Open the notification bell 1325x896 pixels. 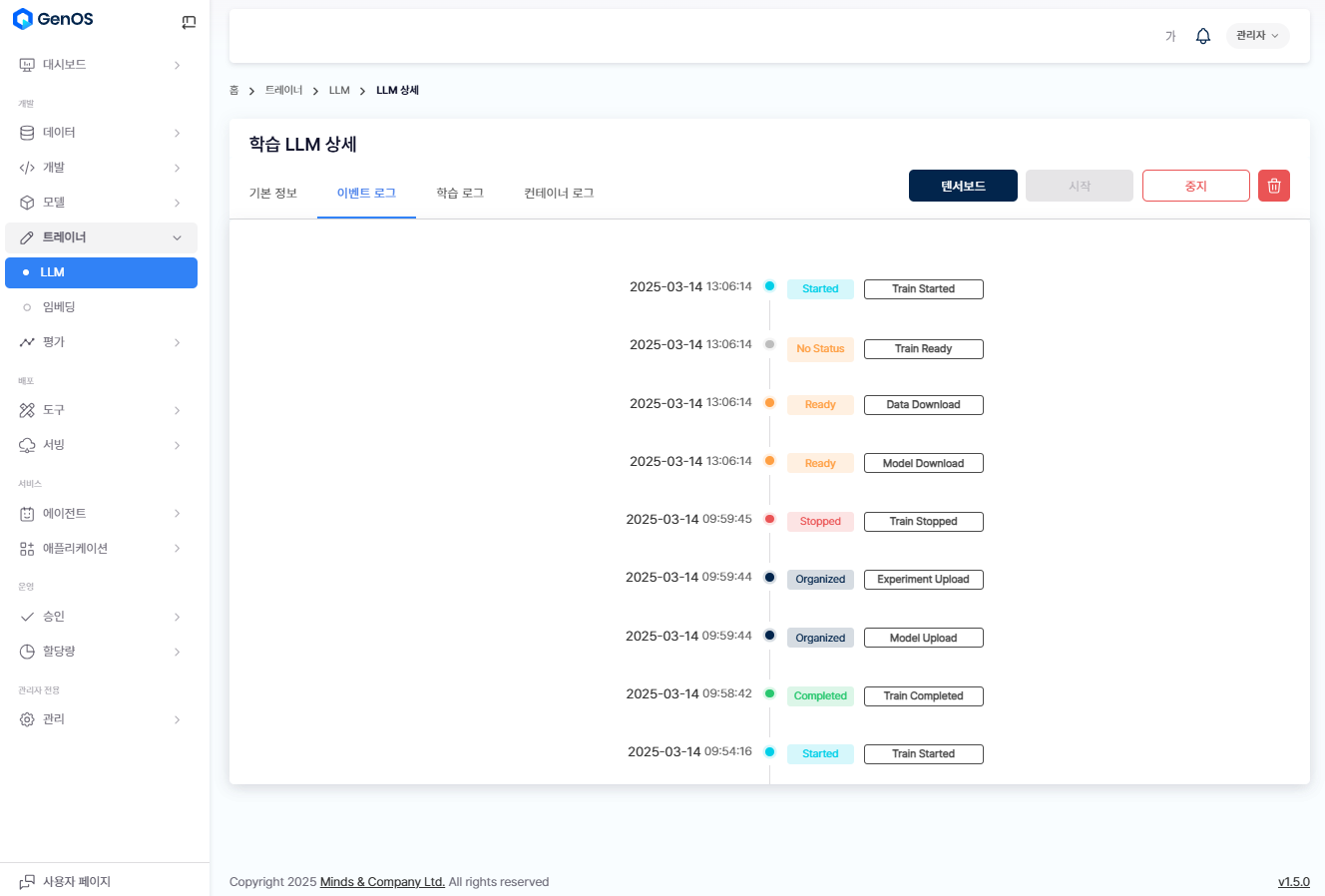(1203, 36)
